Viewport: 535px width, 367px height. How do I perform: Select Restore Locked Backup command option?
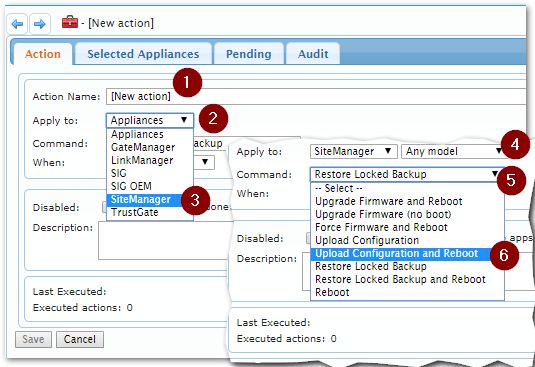click(407, 266)
